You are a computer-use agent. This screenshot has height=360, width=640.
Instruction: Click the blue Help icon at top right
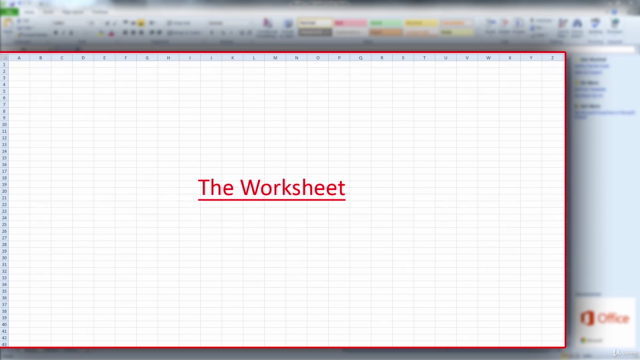tap(614, 12)
